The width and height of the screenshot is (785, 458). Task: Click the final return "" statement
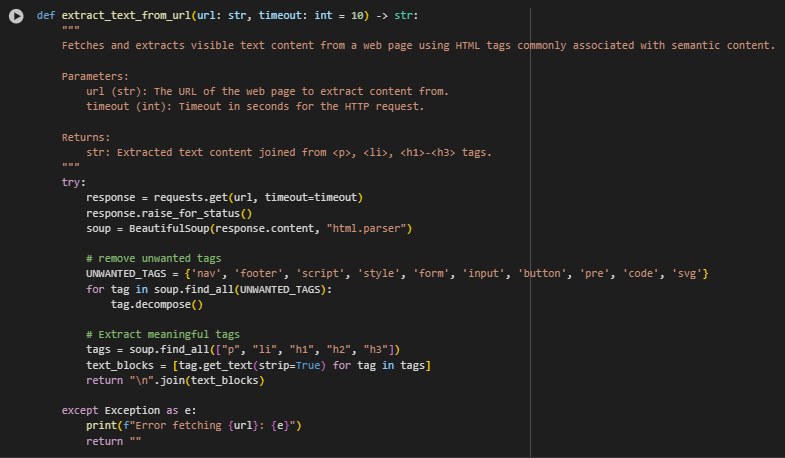[114, 441]
